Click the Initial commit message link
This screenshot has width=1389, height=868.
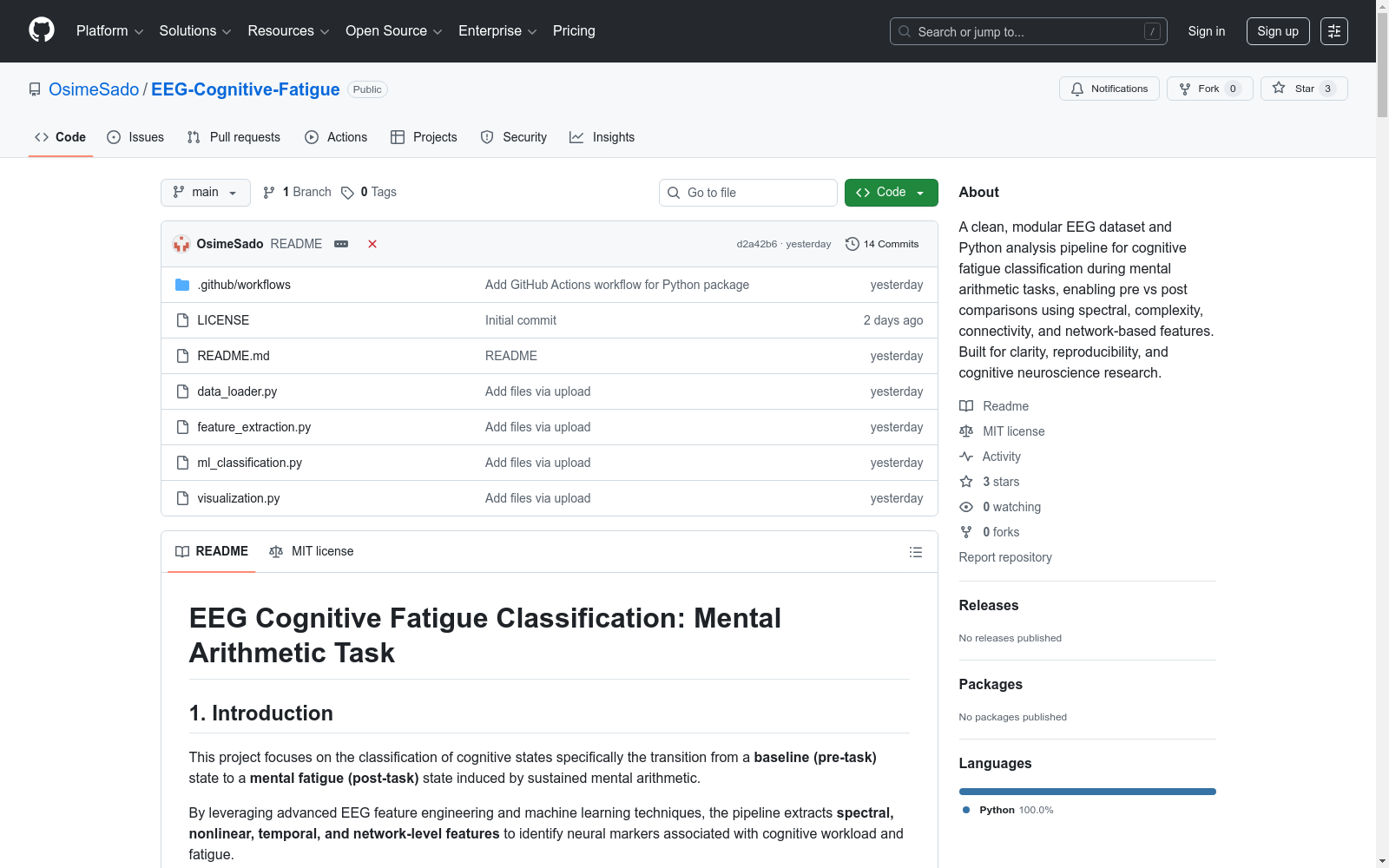[521, 320]
